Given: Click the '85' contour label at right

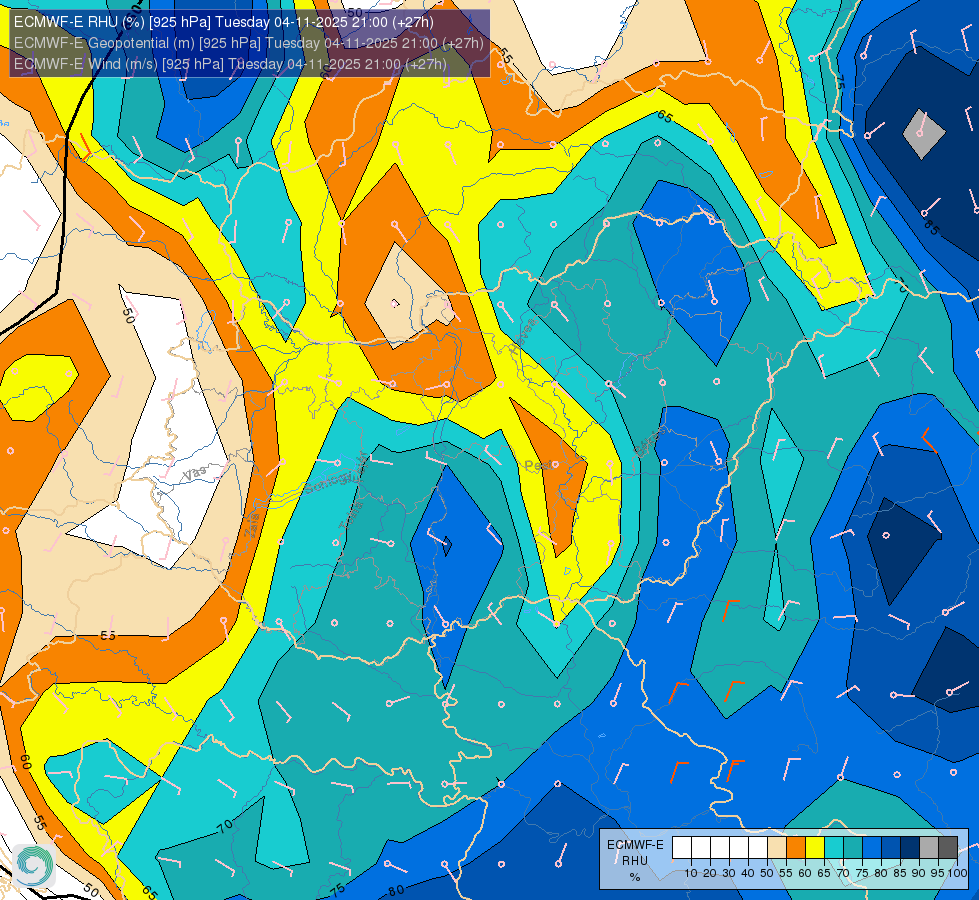Looking at the screenshot, I should tap(930, 228).
